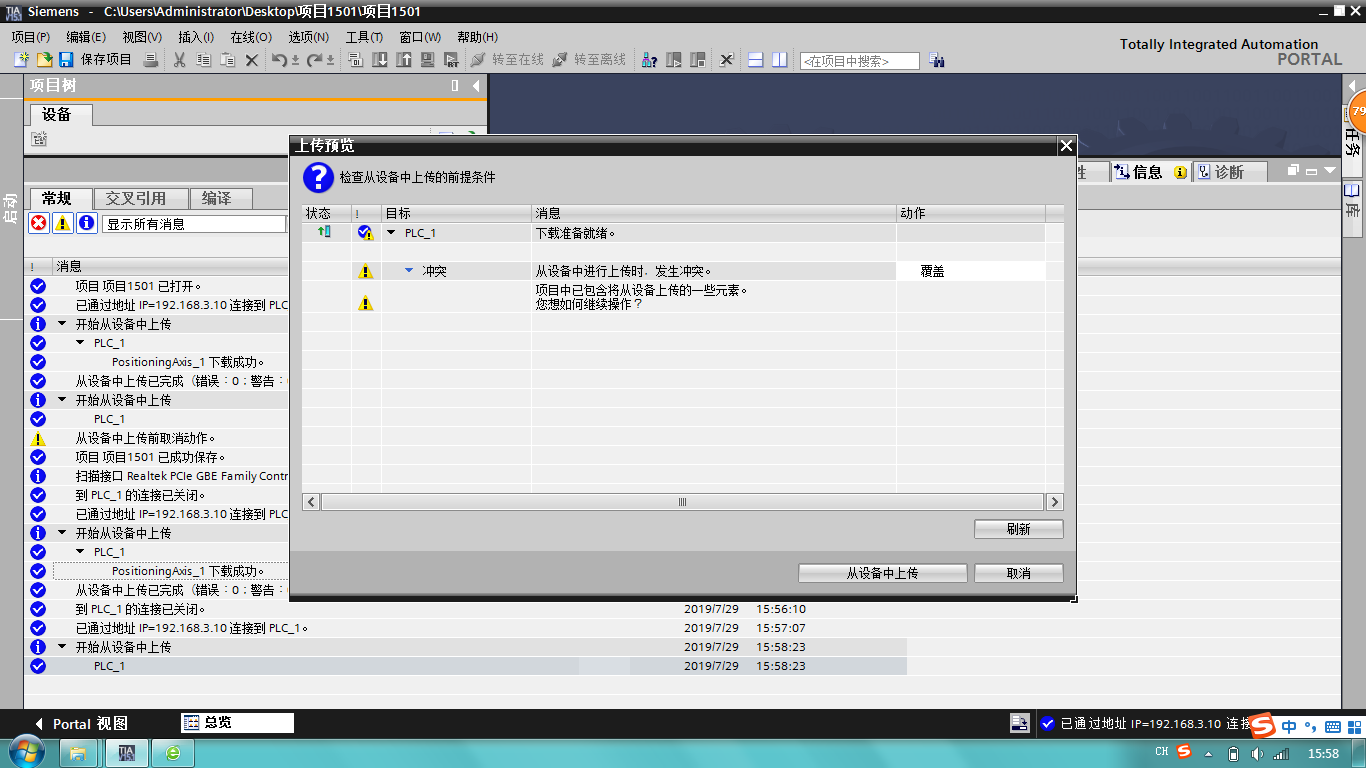This screenshot has height=768, width=1366.
Task: Toggle the error messages filter
Action: (x=39, y=223)
